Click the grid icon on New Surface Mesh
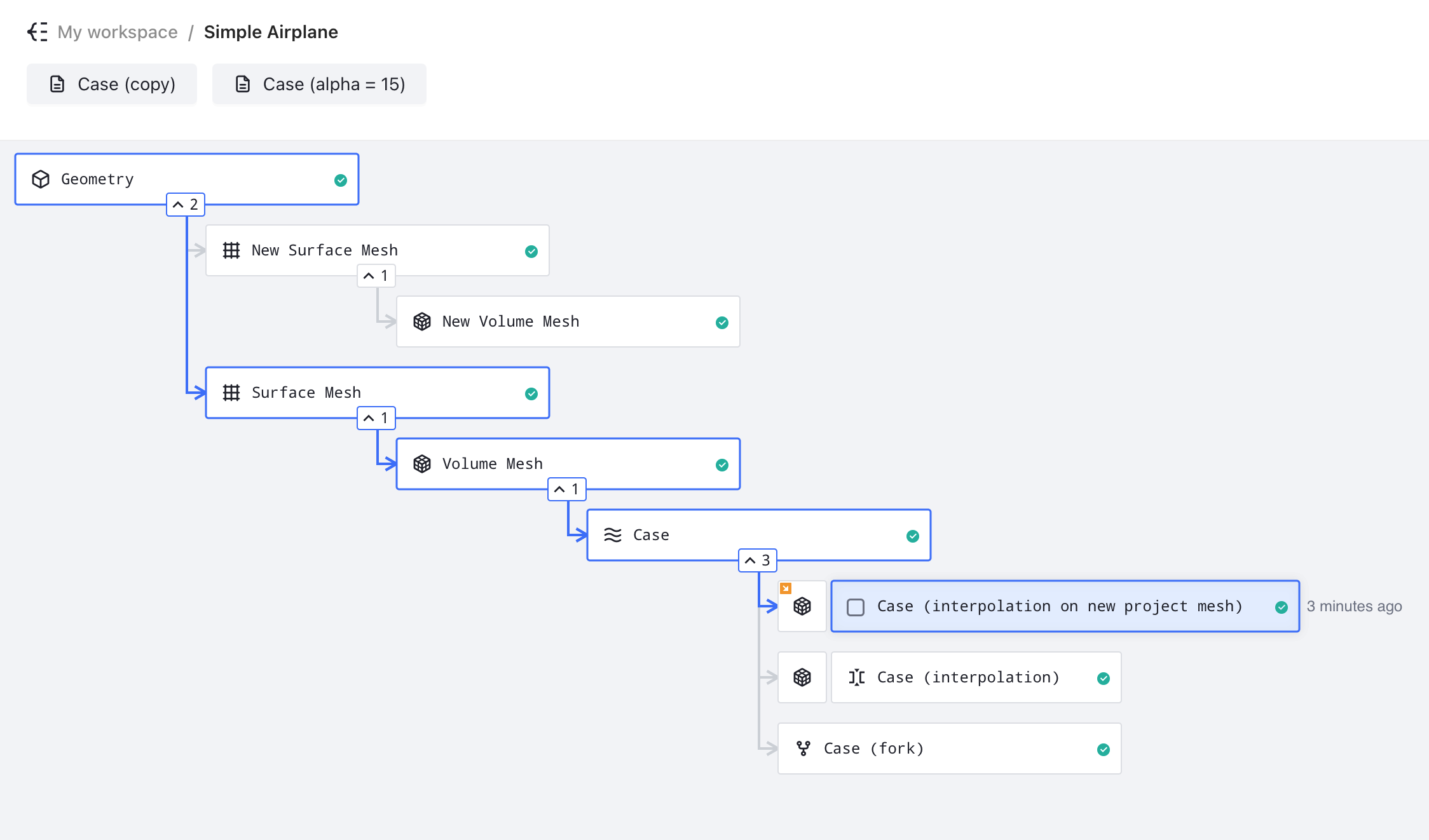The width and height of the screenshot is (1429, 840). [x=231, y=250]
